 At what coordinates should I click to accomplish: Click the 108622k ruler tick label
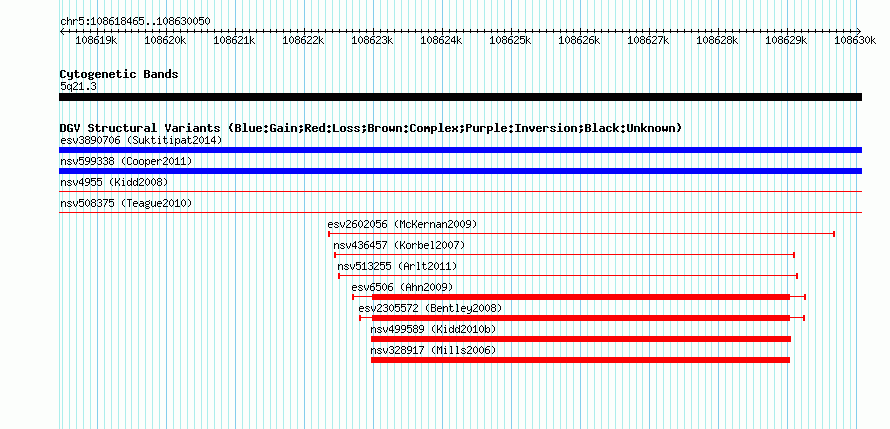[x=304, y=40]
